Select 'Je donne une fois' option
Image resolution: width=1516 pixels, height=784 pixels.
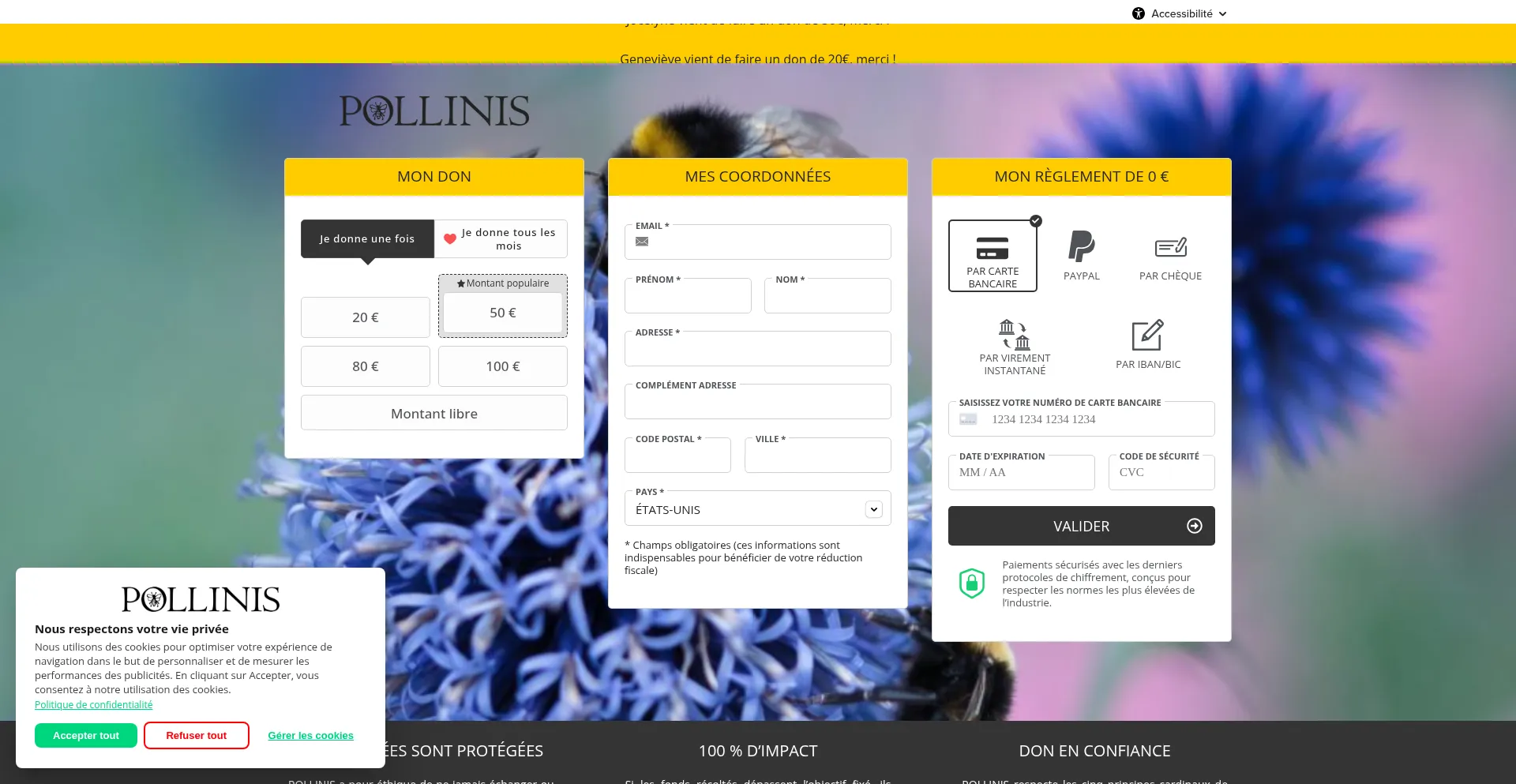[x=367, y=238]
